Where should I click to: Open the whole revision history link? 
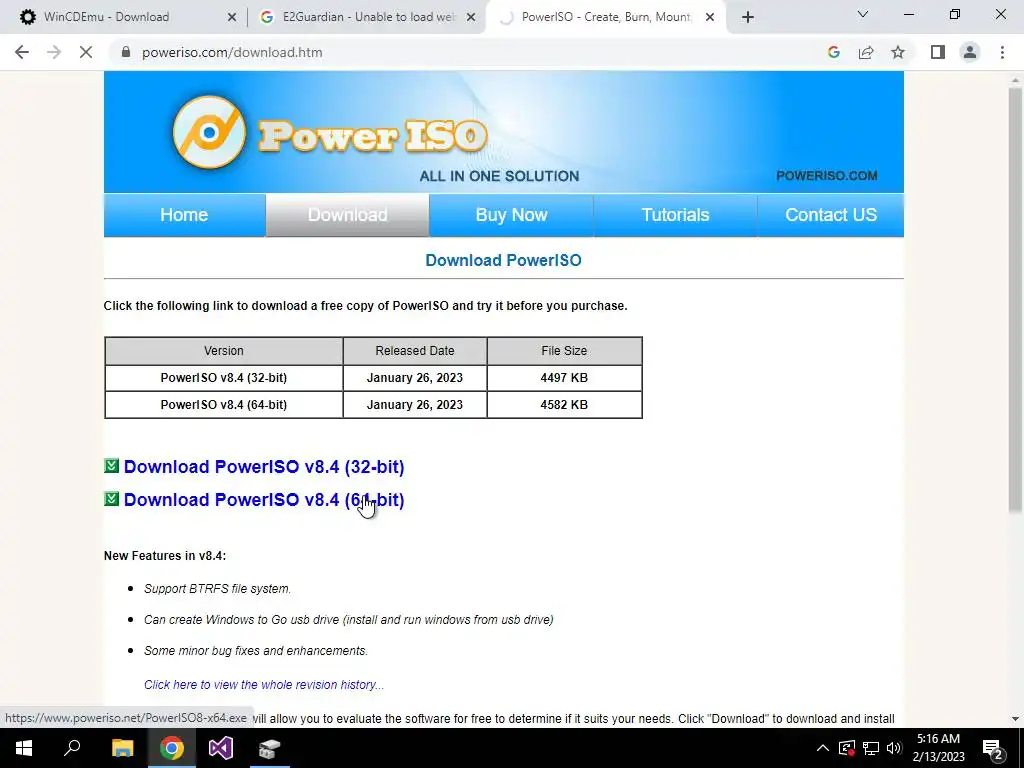264,684
